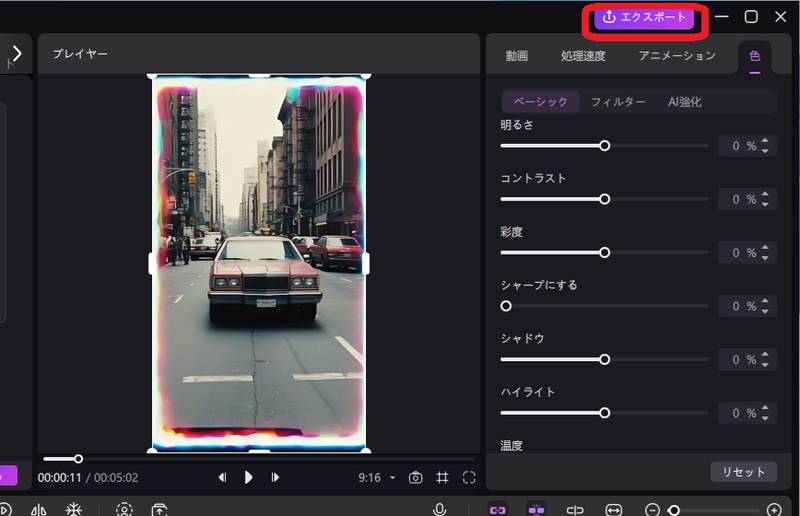Click the timeline zoom slider handle

pyautogui.click(x=674, y=510)
